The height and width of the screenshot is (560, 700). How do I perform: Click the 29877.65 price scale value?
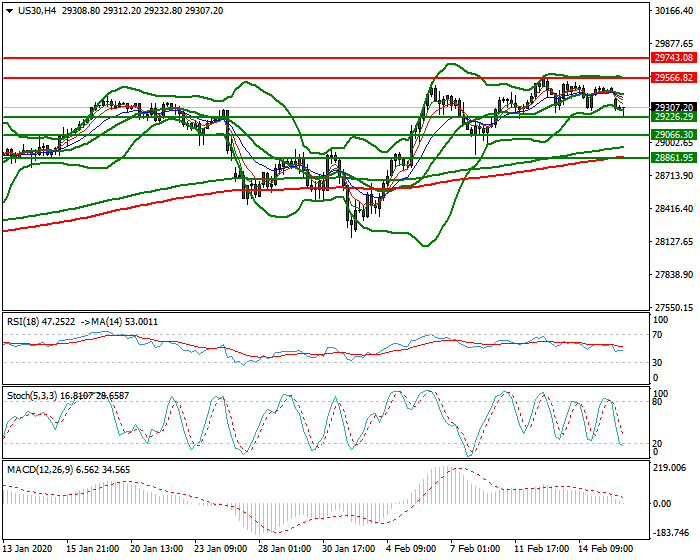tap(674, 44)
